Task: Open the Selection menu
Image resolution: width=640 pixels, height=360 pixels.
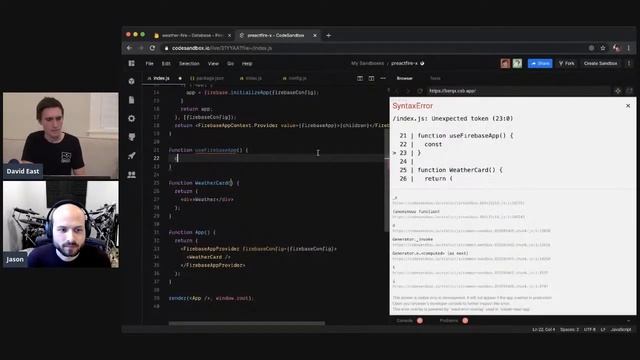Action: (189, 64)
